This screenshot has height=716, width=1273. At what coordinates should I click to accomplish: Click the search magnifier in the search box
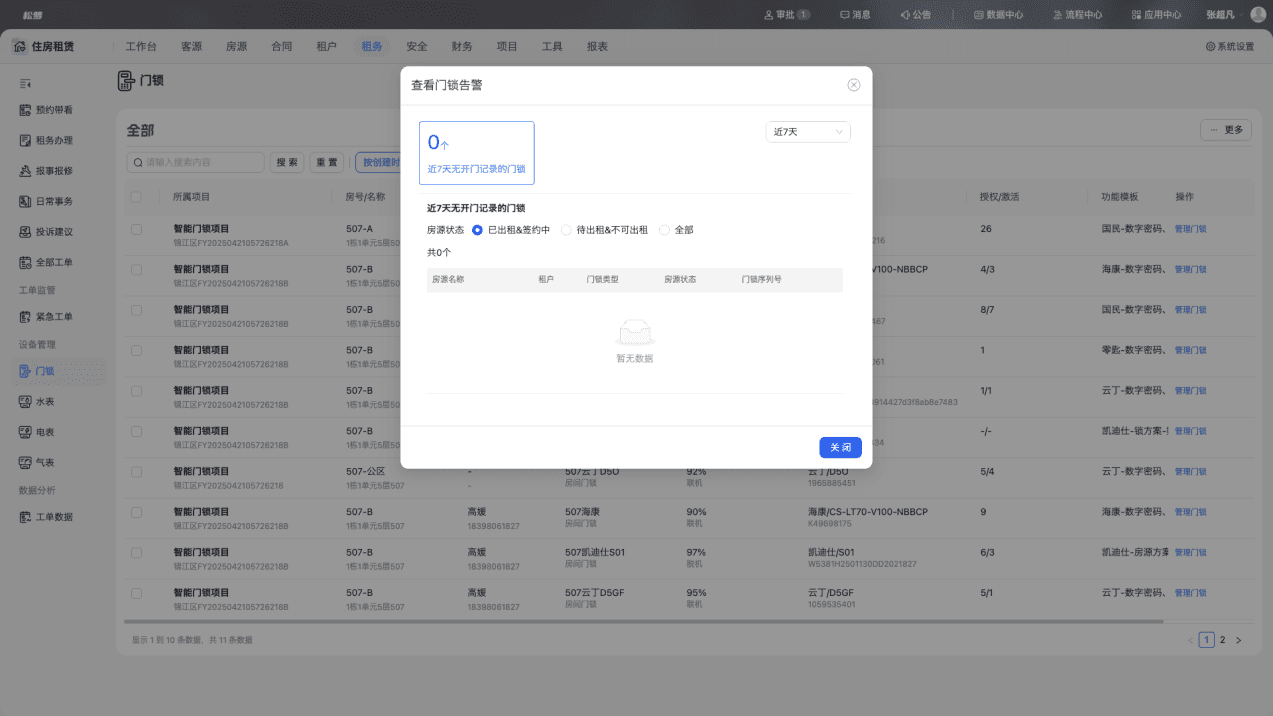(138, 162)
